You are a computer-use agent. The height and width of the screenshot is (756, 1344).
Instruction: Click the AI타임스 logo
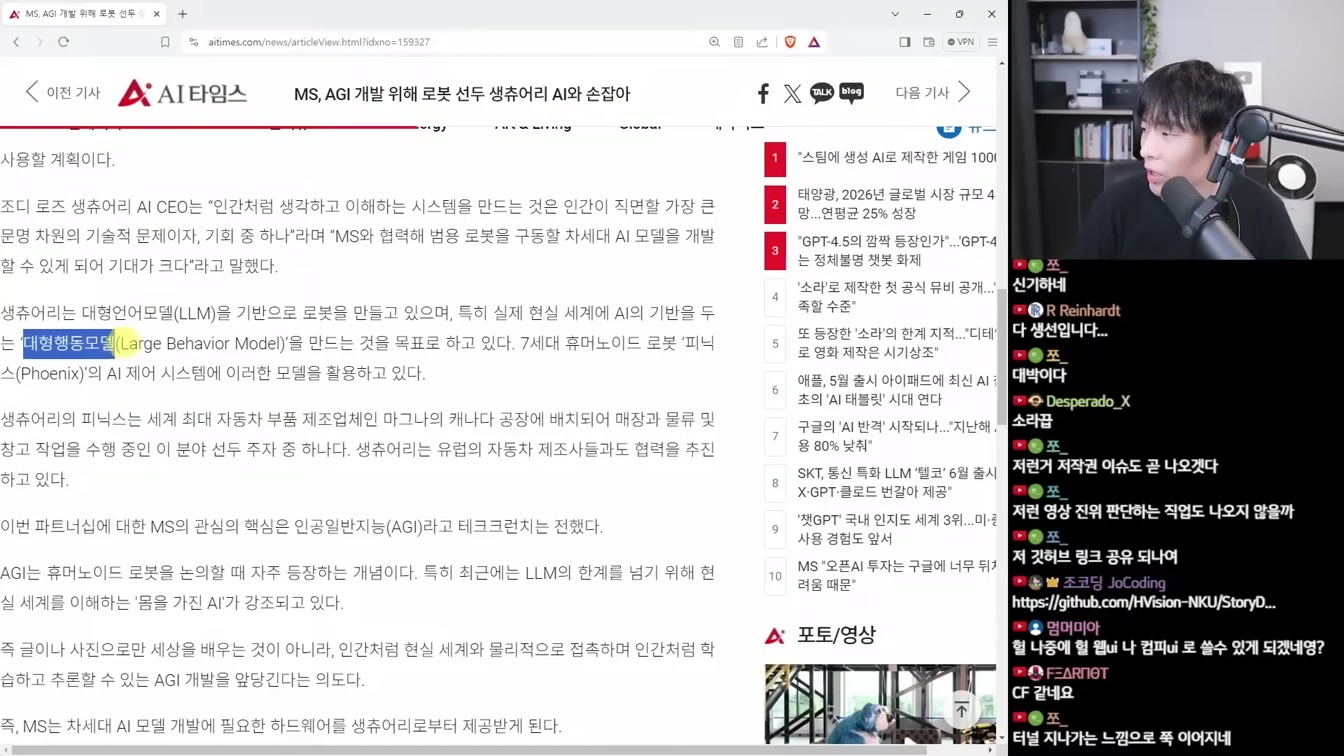182,93
